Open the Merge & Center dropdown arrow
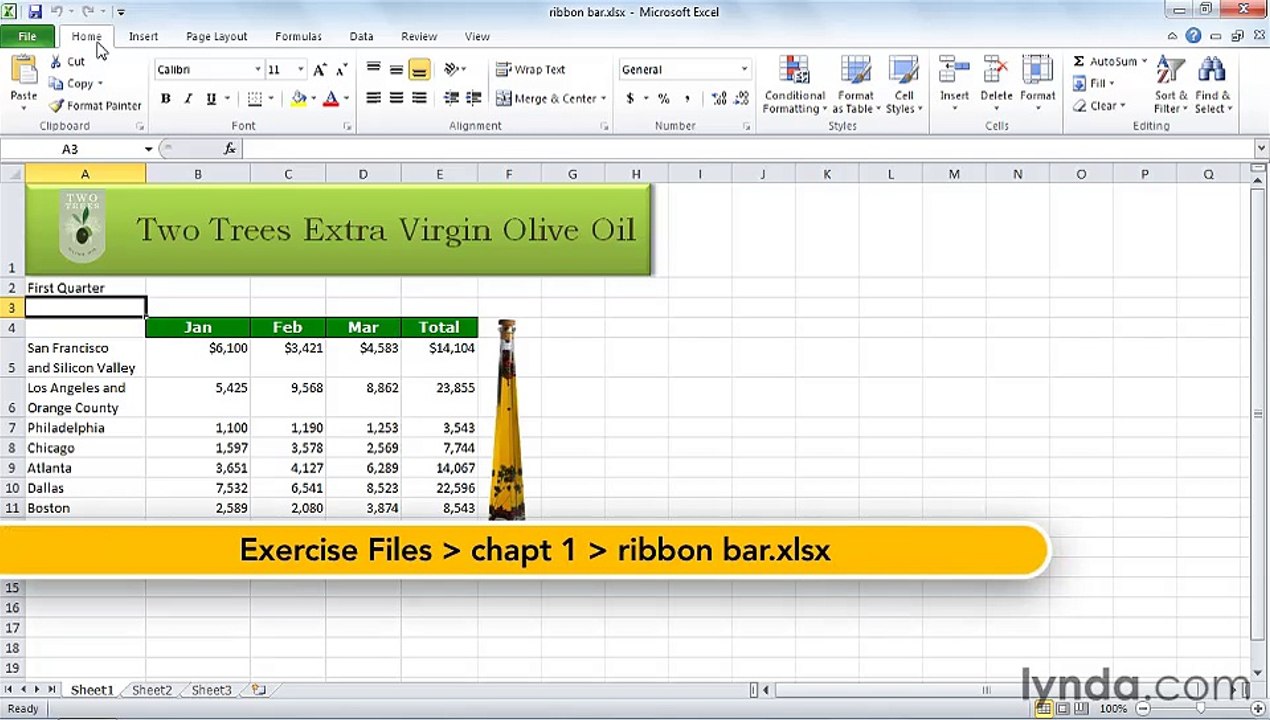 coord(604,99)
